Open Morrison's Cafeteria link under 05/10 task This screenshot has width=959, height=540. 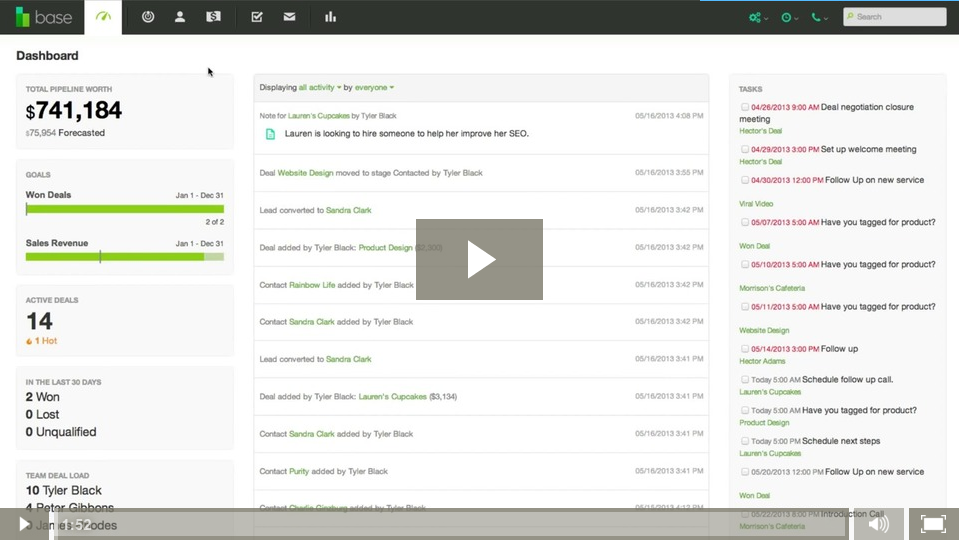click(x=772, y=288)
